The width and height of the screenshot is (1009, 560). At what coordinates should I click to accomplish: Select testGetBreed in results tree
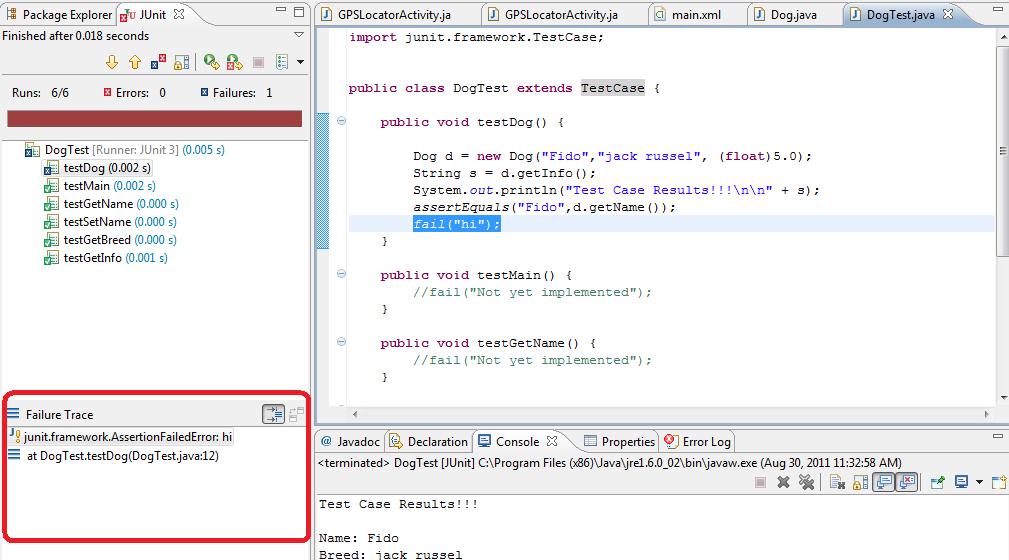point(110,240)
